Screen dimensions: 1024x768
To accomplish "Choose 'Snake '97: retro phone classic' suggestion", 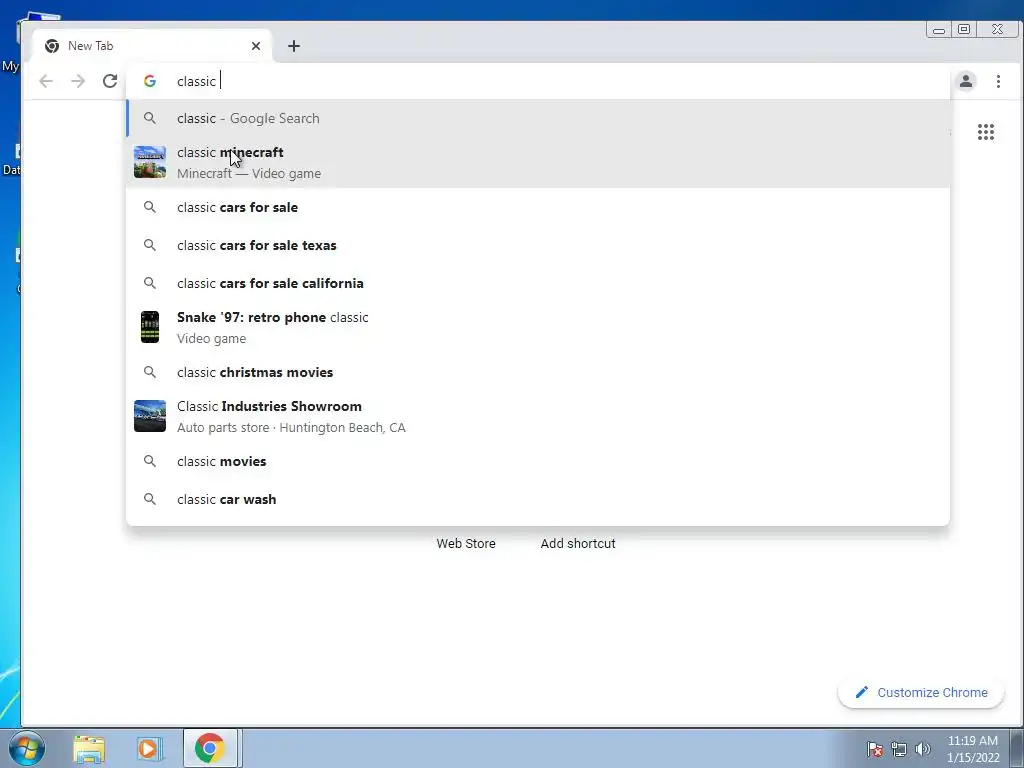I will click(x=538, y=327).
